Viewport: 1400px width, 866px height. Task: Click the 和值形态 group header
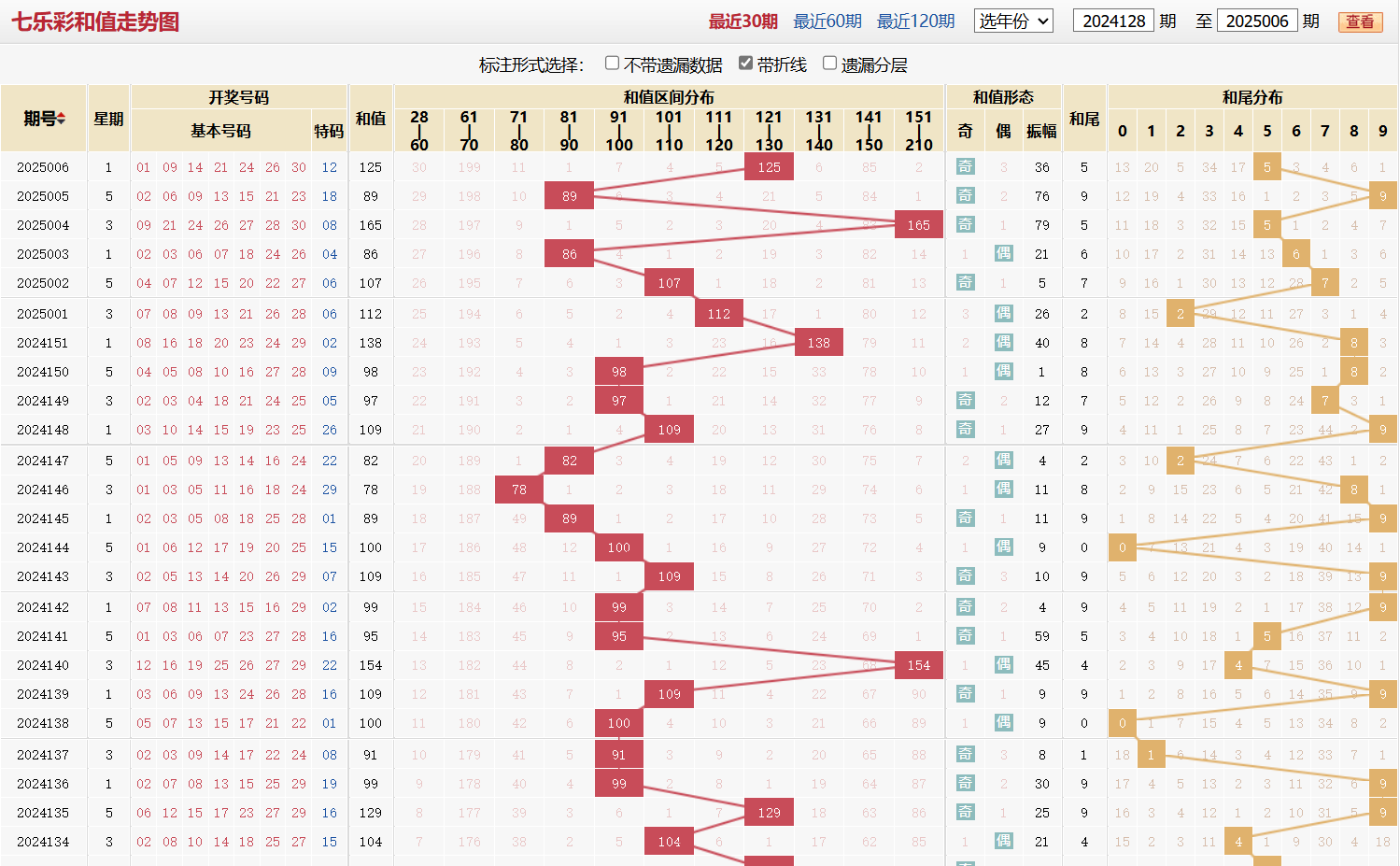coord(1003,97)
